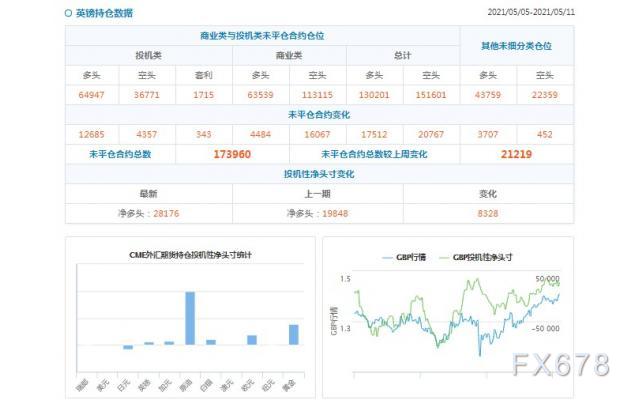This screenshot has width=640, height=400.
Task: Click the 商业类 column group header
Action: (x=289, y=56)
